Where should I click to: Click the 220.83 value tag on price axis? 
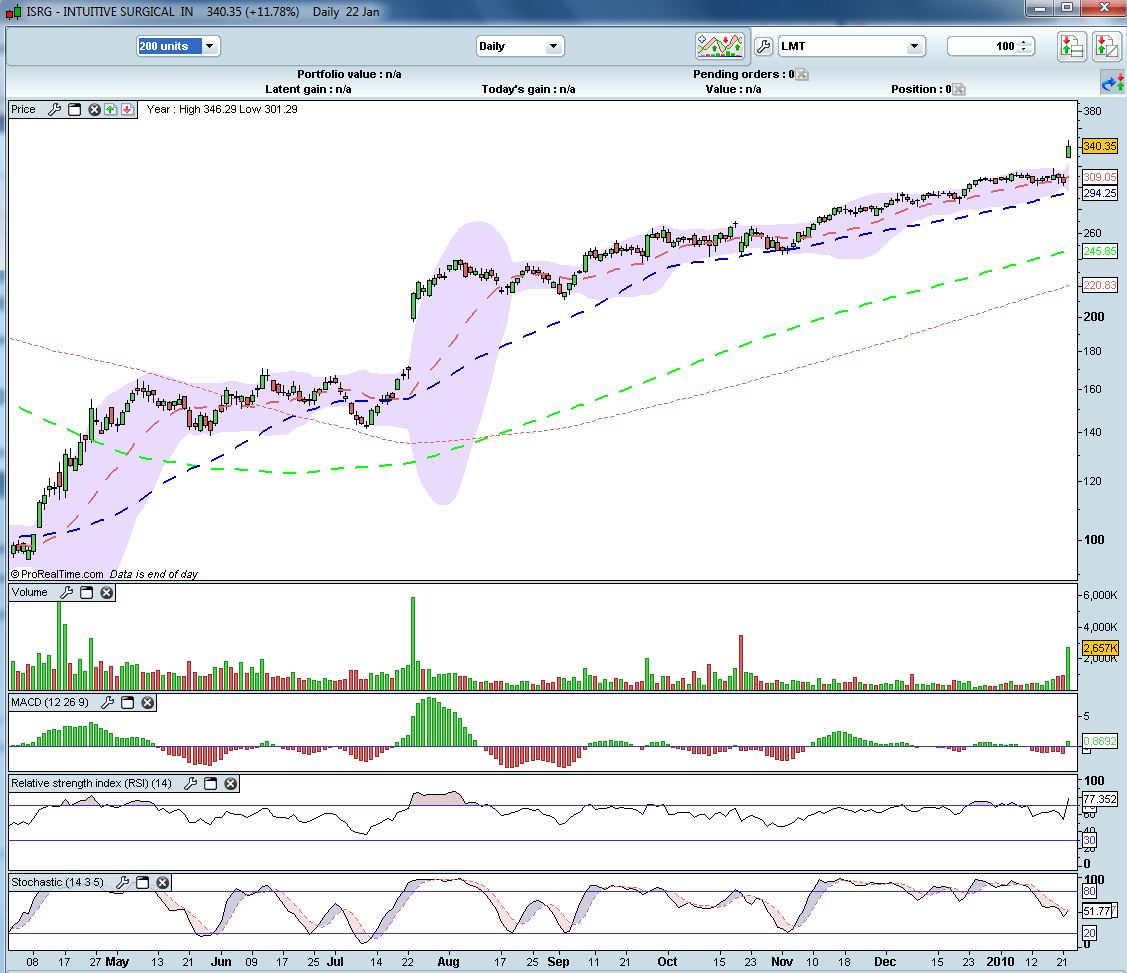coord(1100,285)
